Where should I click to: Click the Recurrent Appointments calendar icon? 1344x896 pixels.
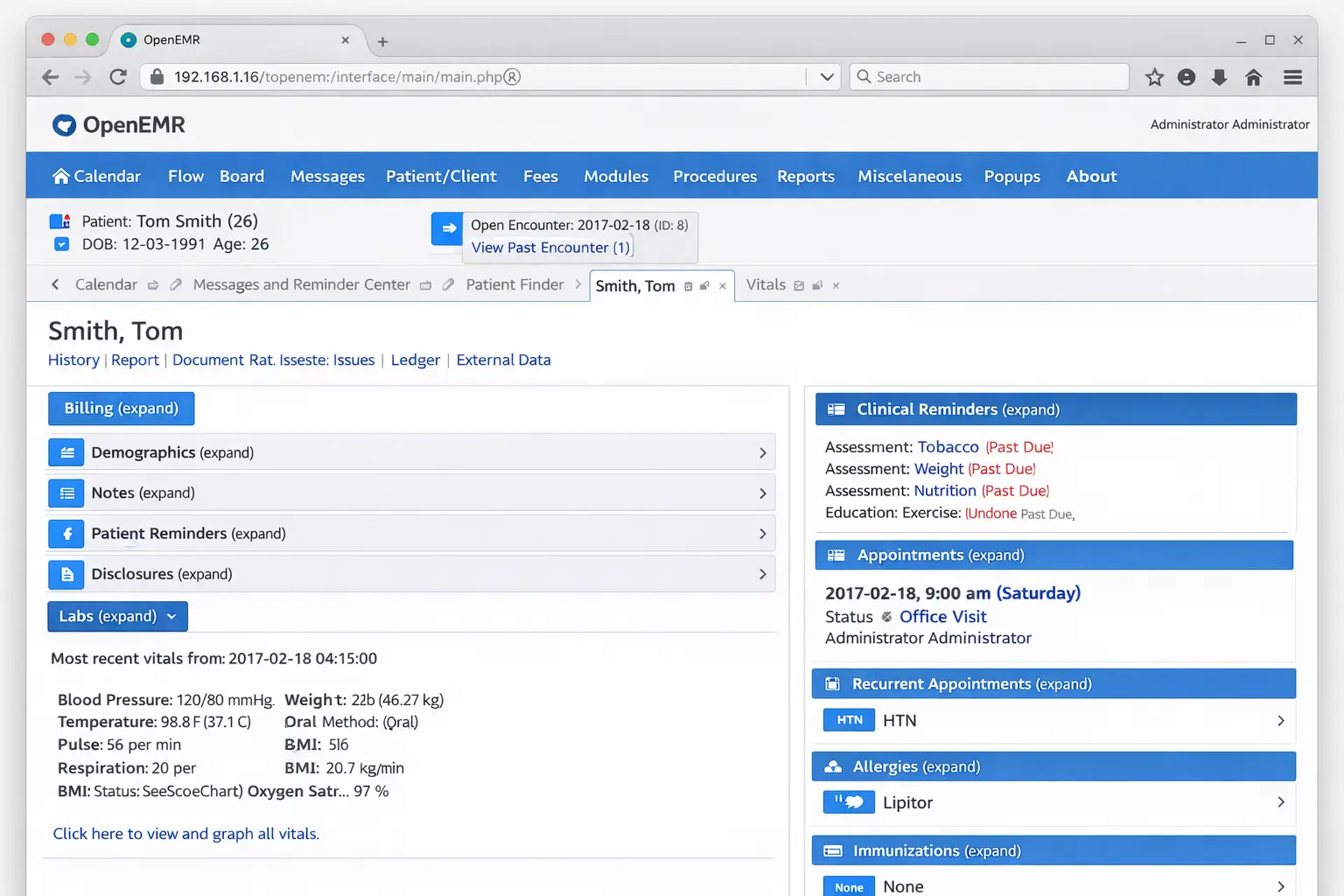[833, 684]
